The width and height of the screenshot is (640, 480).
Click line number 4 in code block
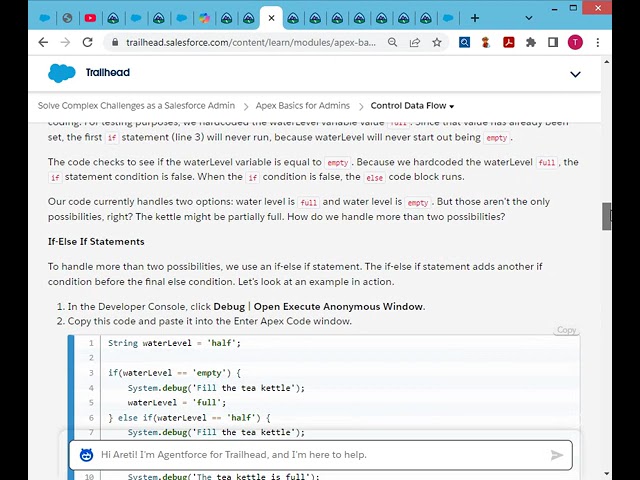(91, 388)
